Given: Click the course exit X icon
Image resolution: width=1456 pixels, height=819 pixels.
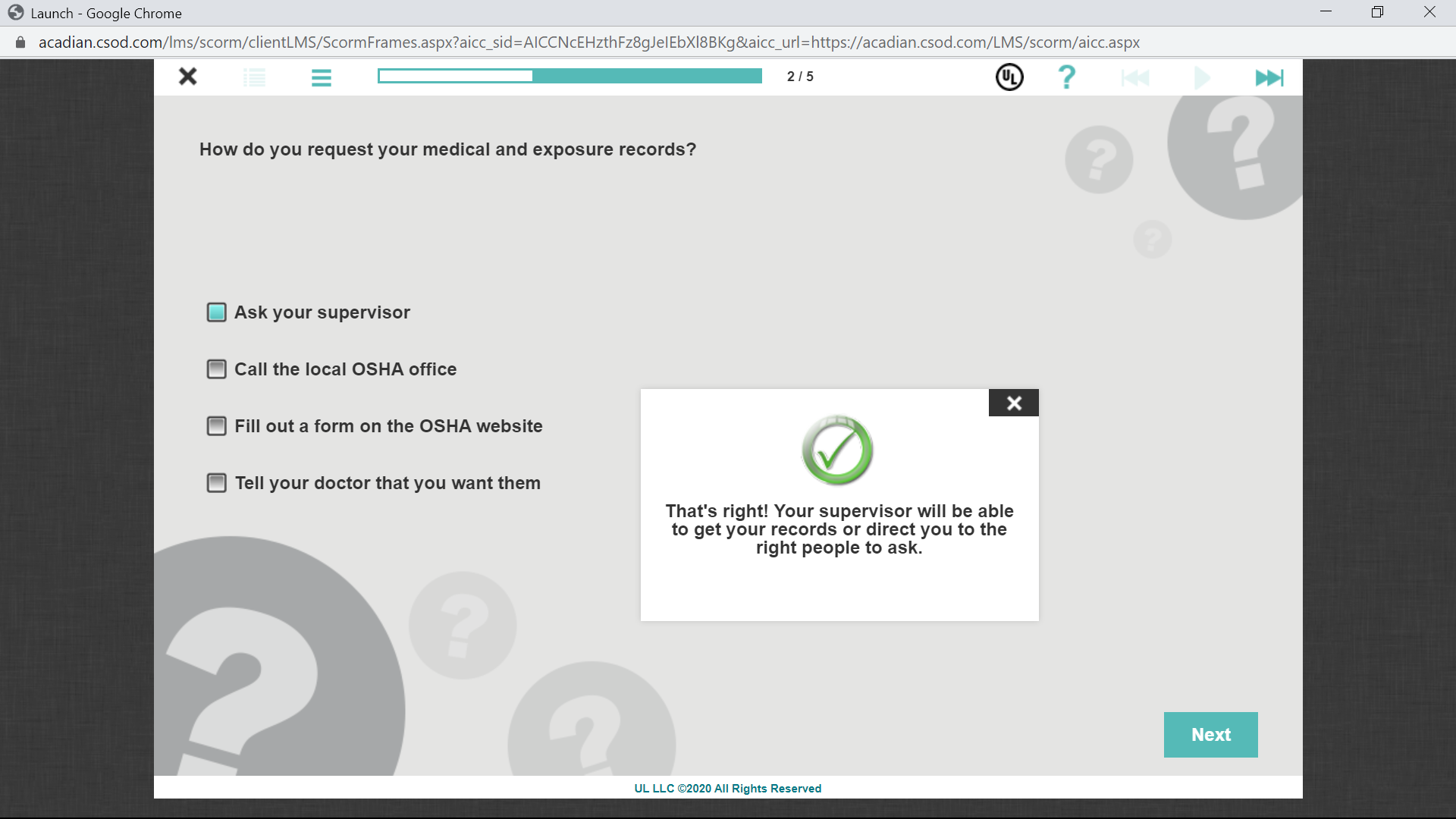Looking at the screenshot, I should 188,77.
